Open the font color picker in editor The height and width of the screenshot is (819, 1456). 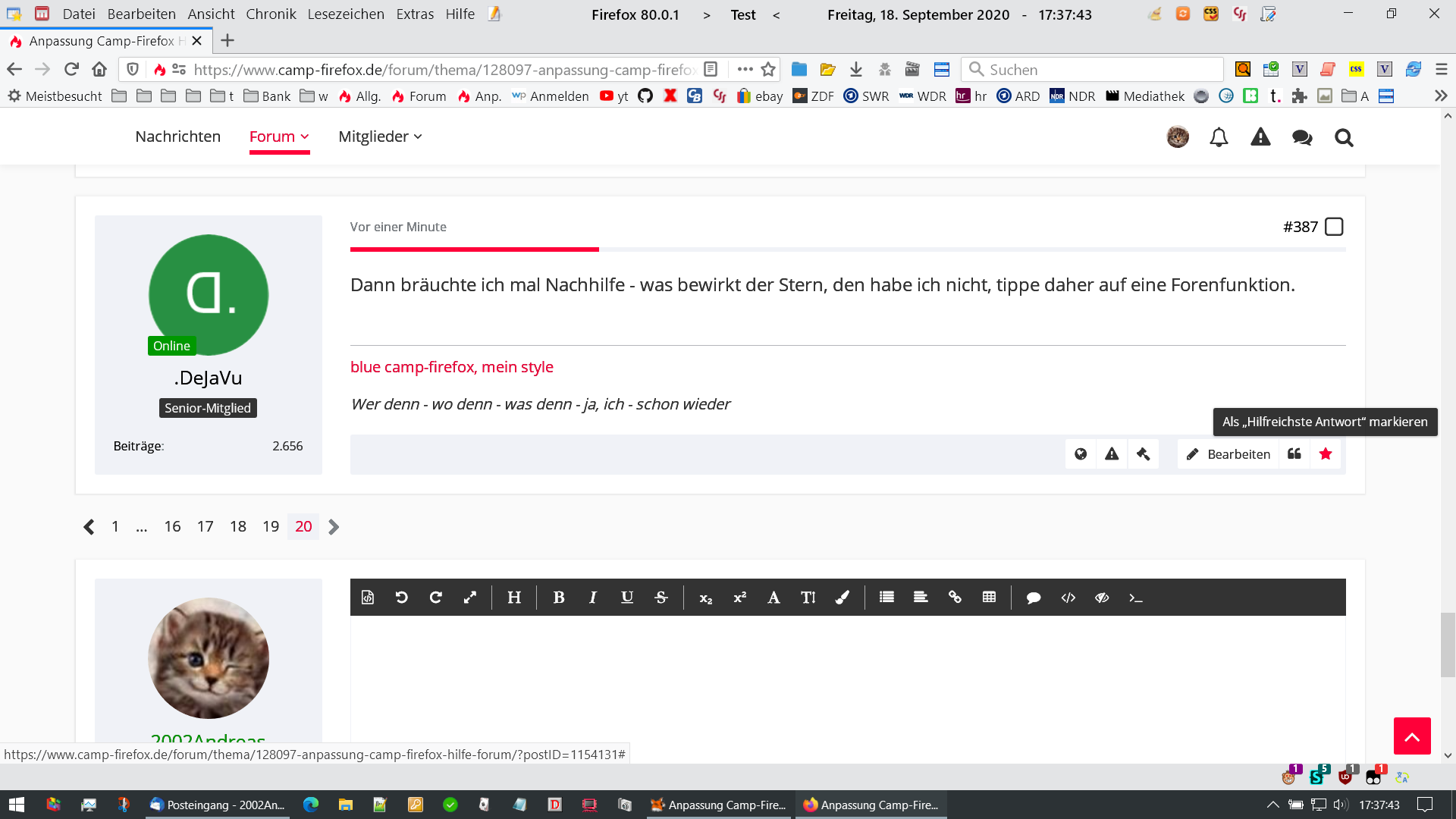click(842, 598)
